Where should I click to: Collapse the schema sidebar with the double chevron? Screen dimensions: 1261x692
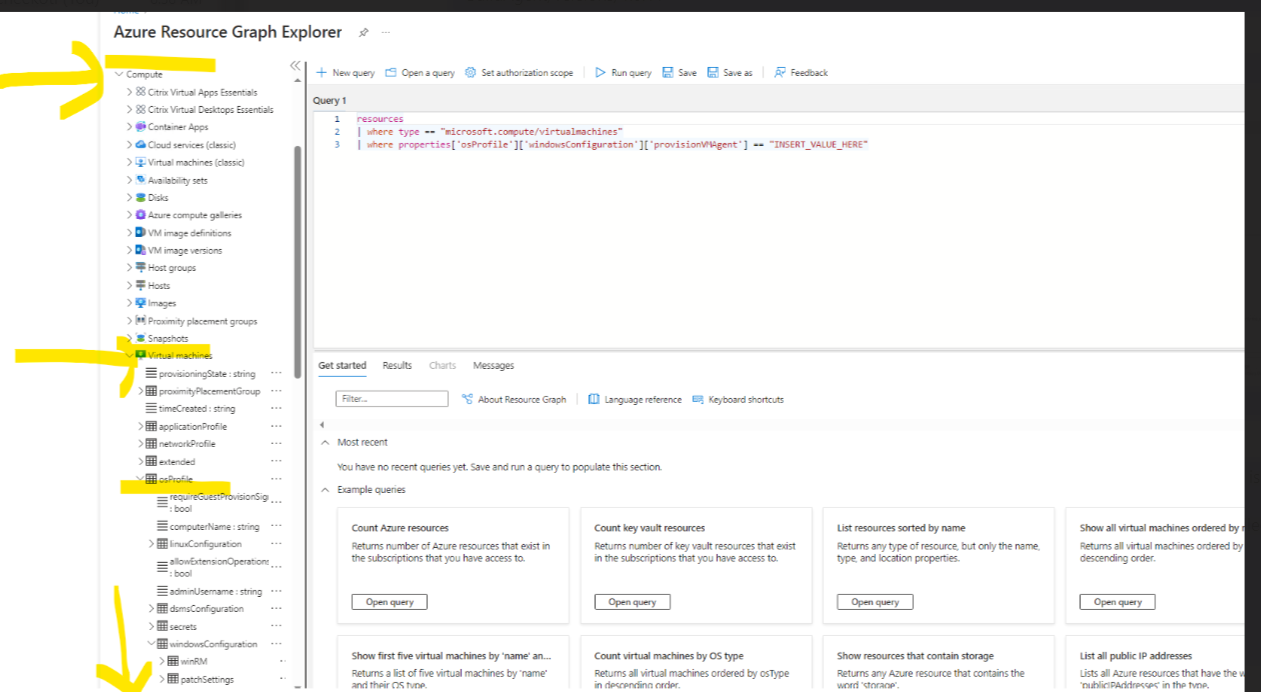295,64
